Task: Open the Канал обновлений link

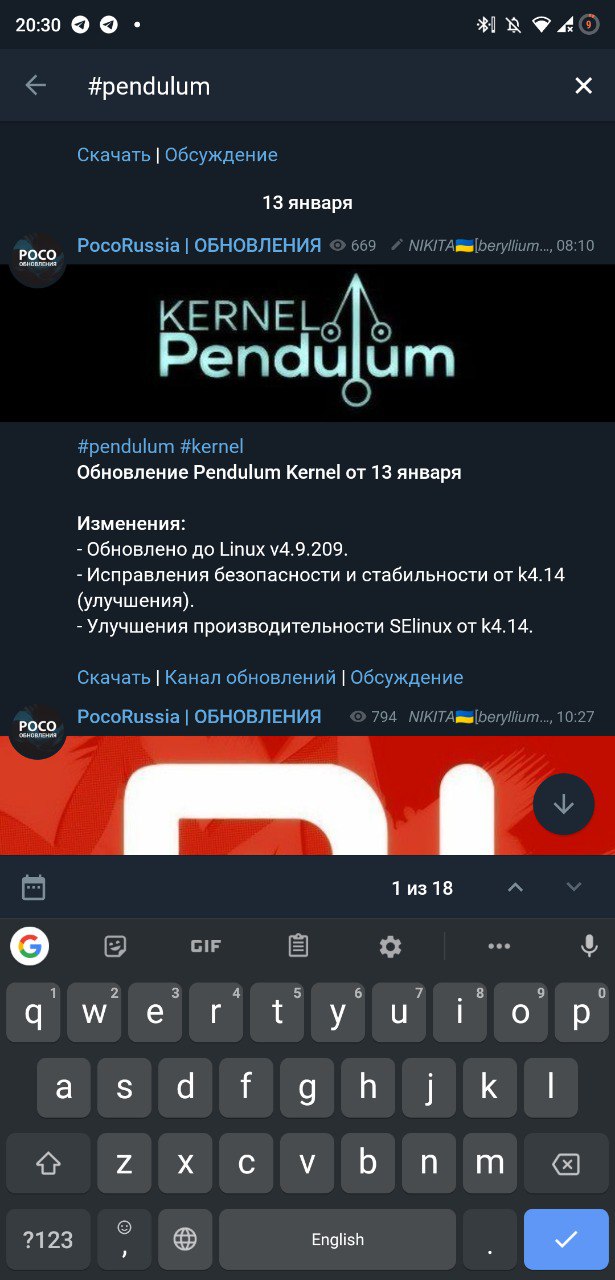Action: pyautogui.click(x=250, y=677)
